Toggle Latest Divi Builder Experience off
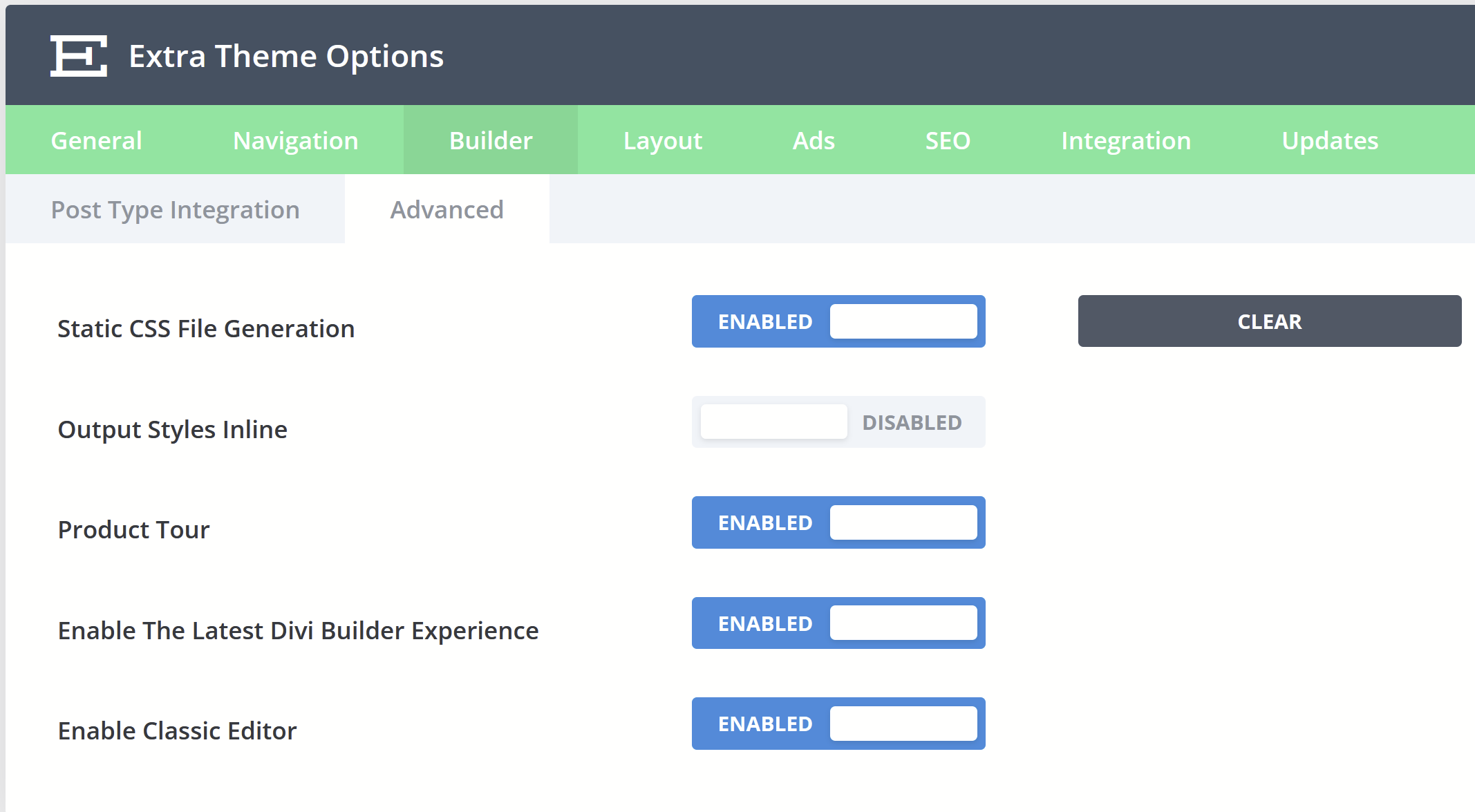The width and height of the screenshot is (1475, 812). click(838, 623)
